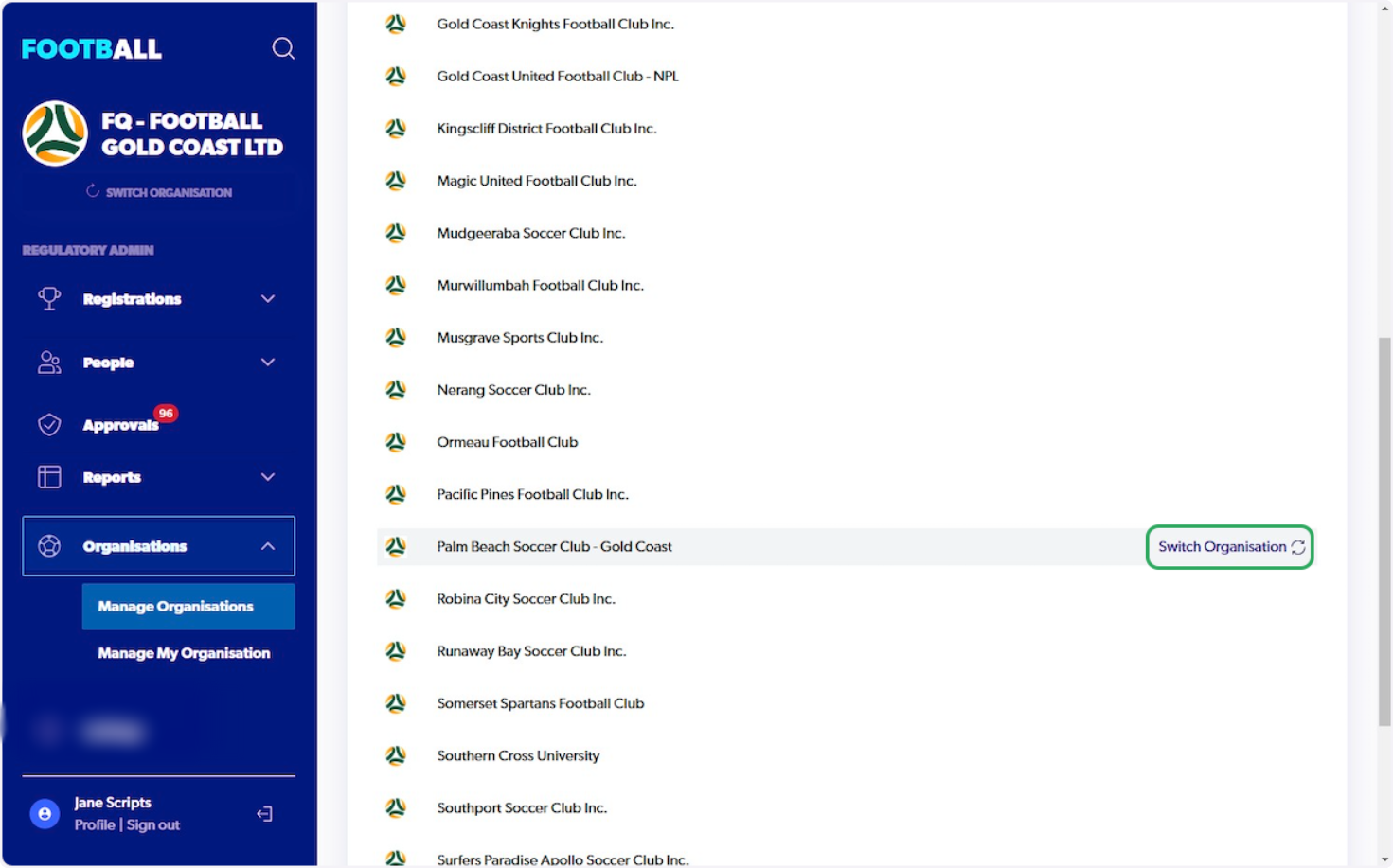Select Kingscliff District Football Club Inc. row
1393x868 pixels.
[846, 128]
